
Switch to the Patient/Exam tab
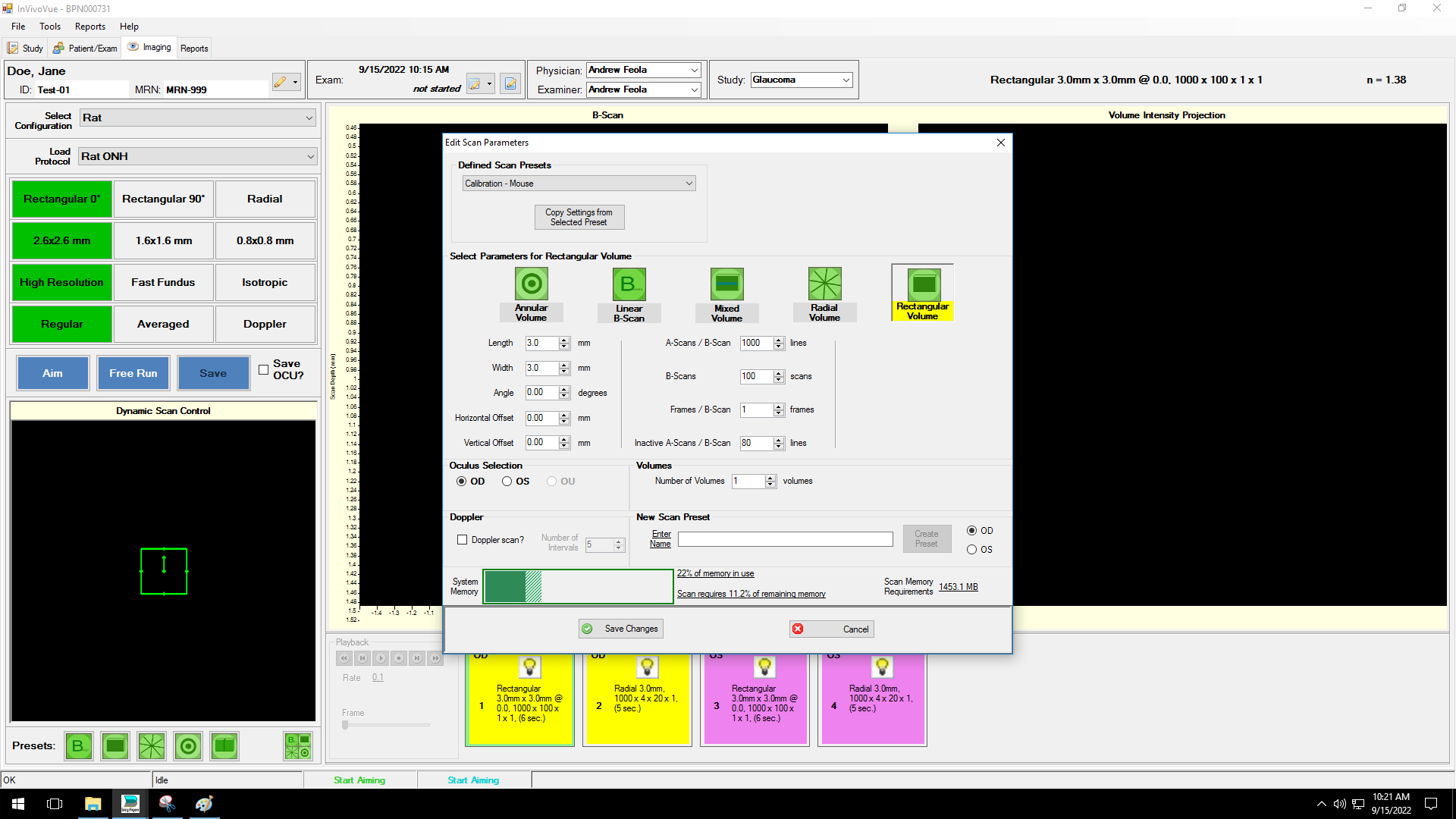pyautogui.click(x=86, y=48)
